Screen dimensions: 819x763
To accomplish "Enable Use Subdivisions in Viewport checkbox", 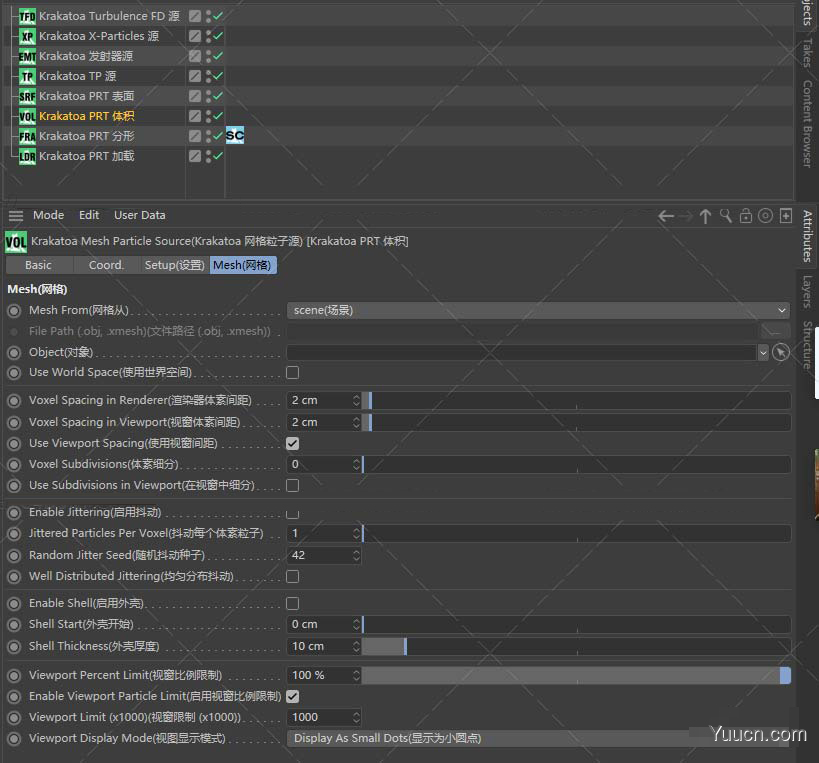I will tap(292, 486).
